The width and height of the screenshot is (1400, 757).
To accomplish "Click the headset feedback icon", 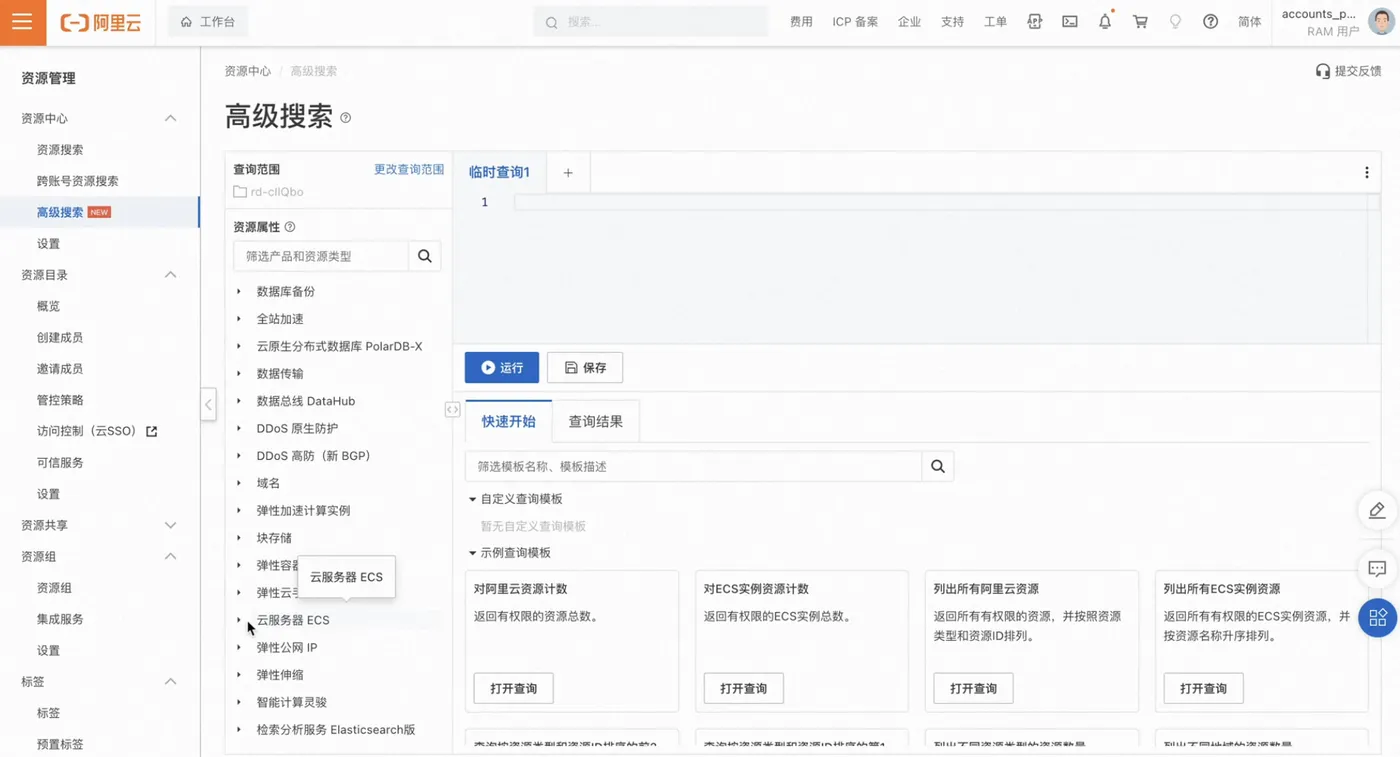I will [x=1322, y=71].
